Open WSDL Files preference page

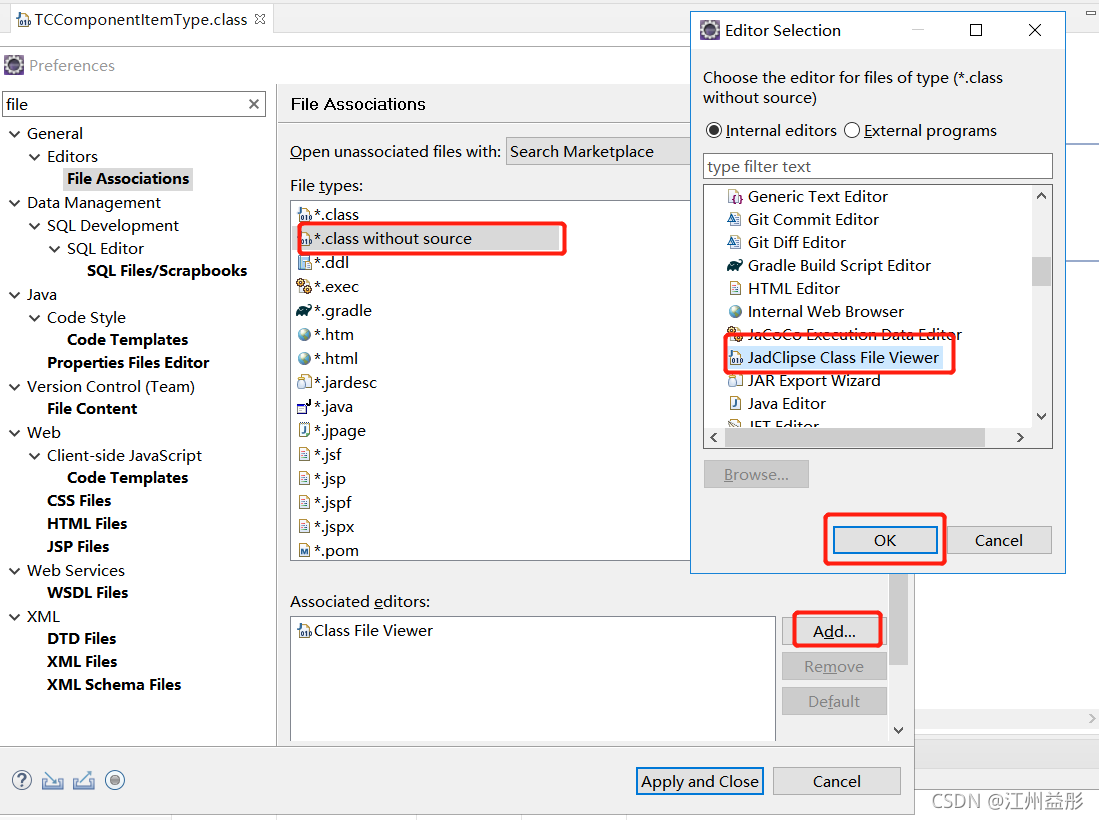88,592
